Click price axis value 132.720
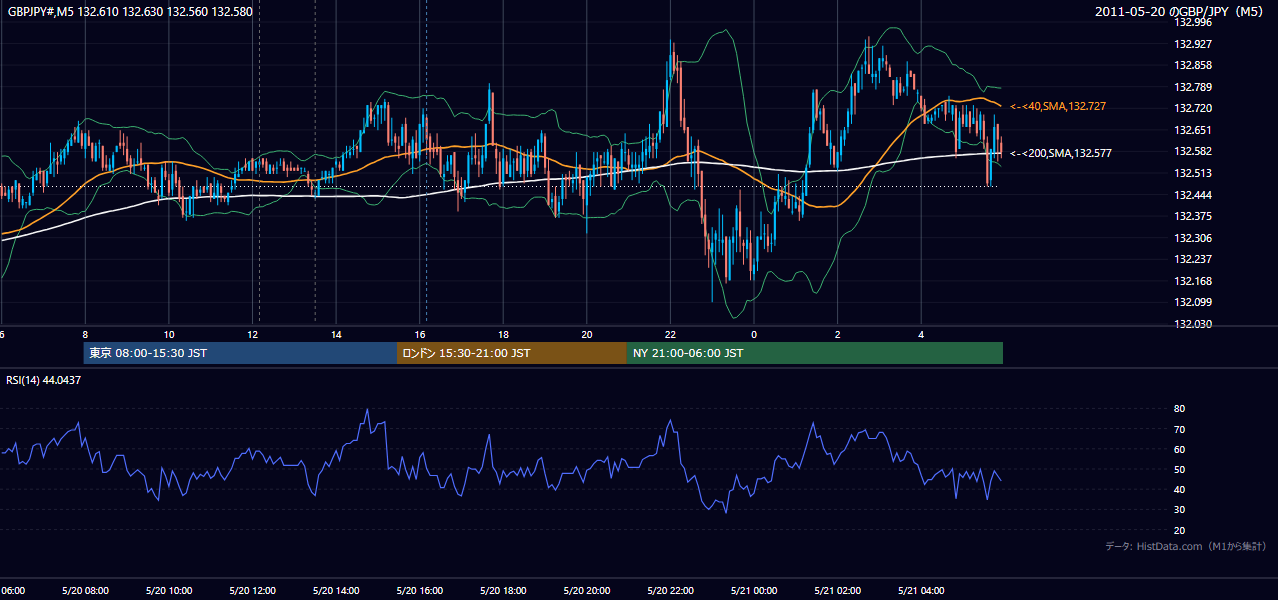Viewport: 1278px width, 600px height. (1194, 108)
